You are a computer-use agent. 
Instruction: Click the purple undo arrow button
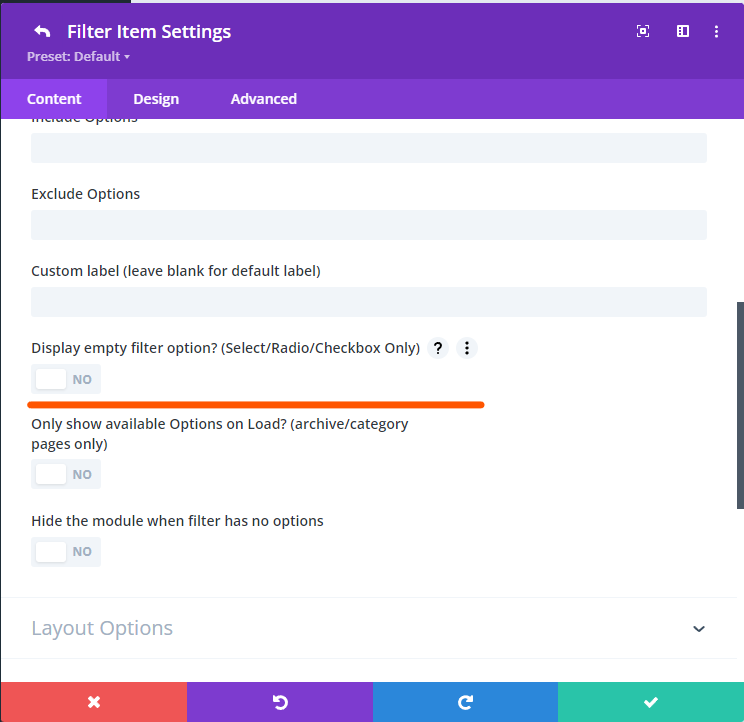coord(279,702)
